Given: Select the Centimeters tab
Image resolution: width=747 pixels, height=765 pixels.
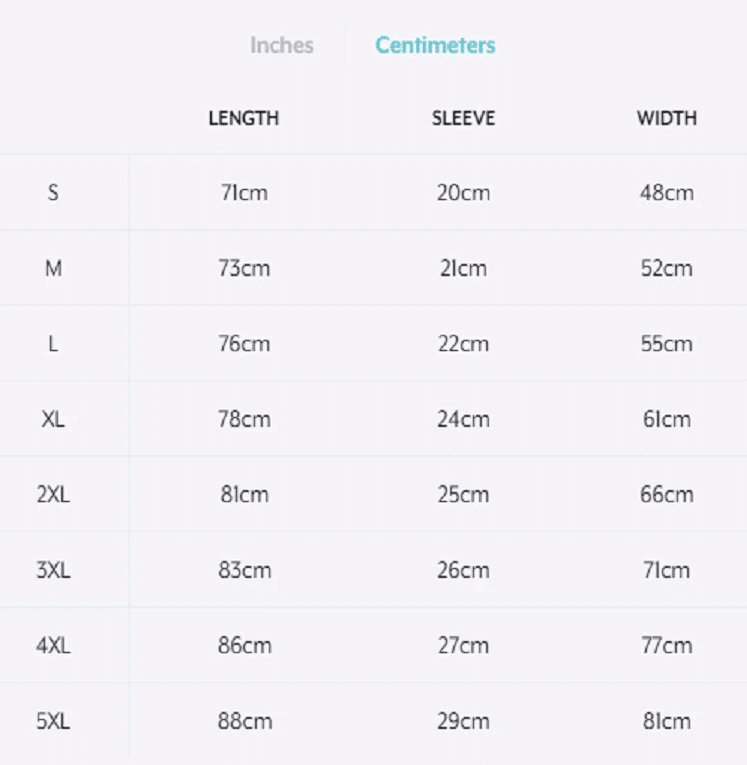Looking at the screenshot, I should point(435,45).
